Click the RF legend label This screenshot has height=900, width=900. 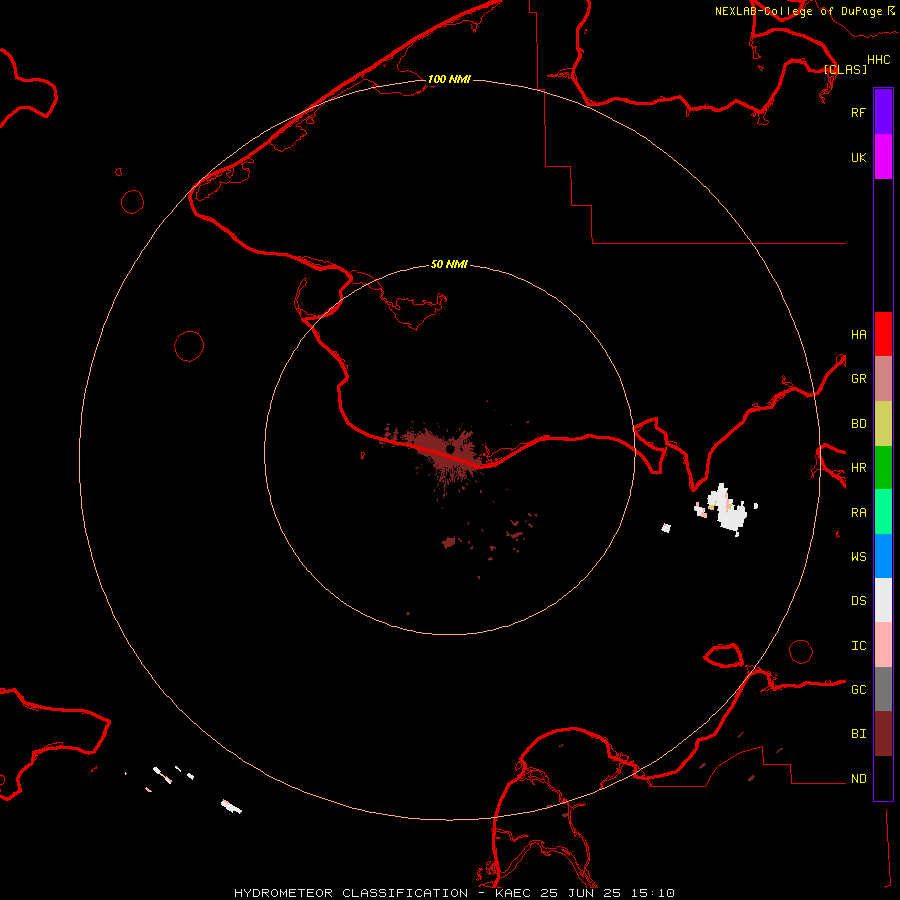click(858, 112)
